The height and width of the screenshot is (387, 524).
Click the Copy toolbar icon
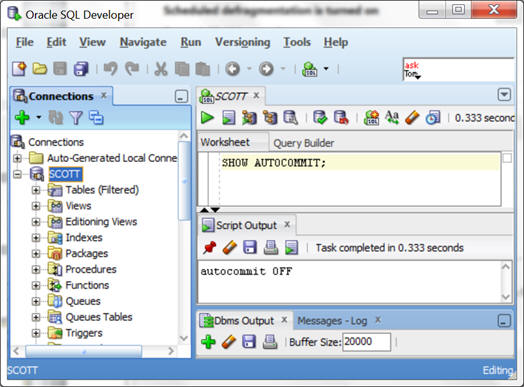tap(182, 69)
